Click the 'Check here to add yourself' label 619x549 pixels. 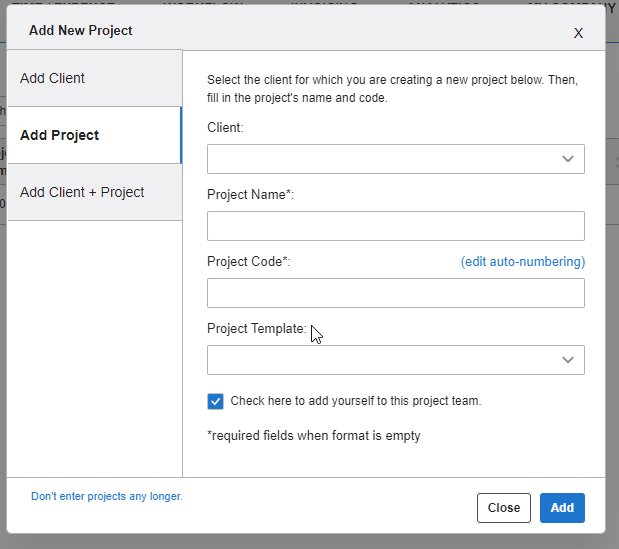355,401
